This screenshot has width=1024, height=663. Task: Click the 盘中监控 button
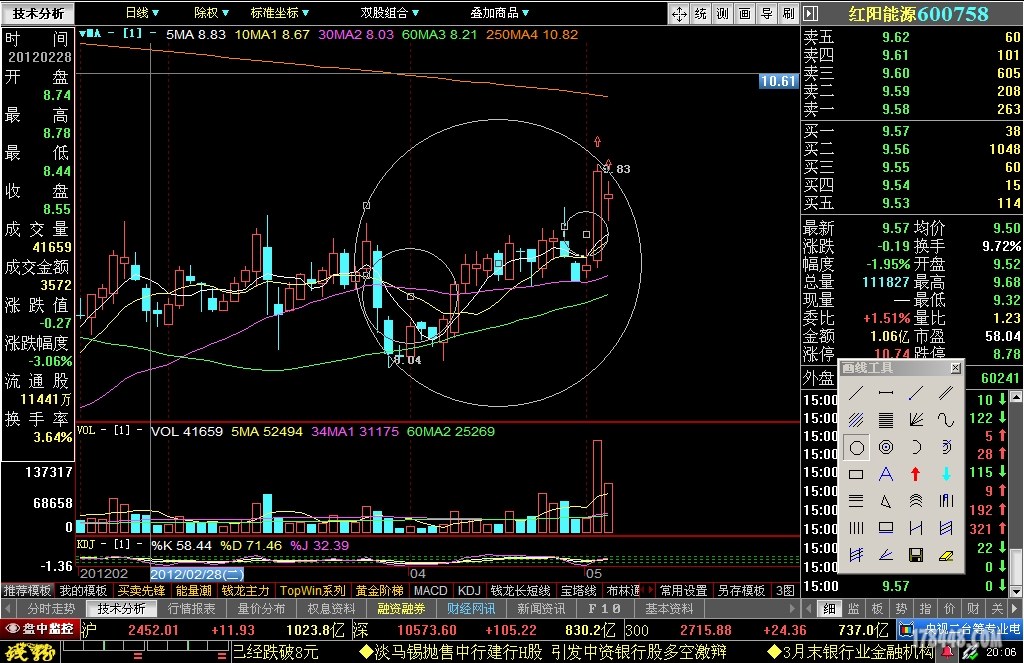[41, 629]
